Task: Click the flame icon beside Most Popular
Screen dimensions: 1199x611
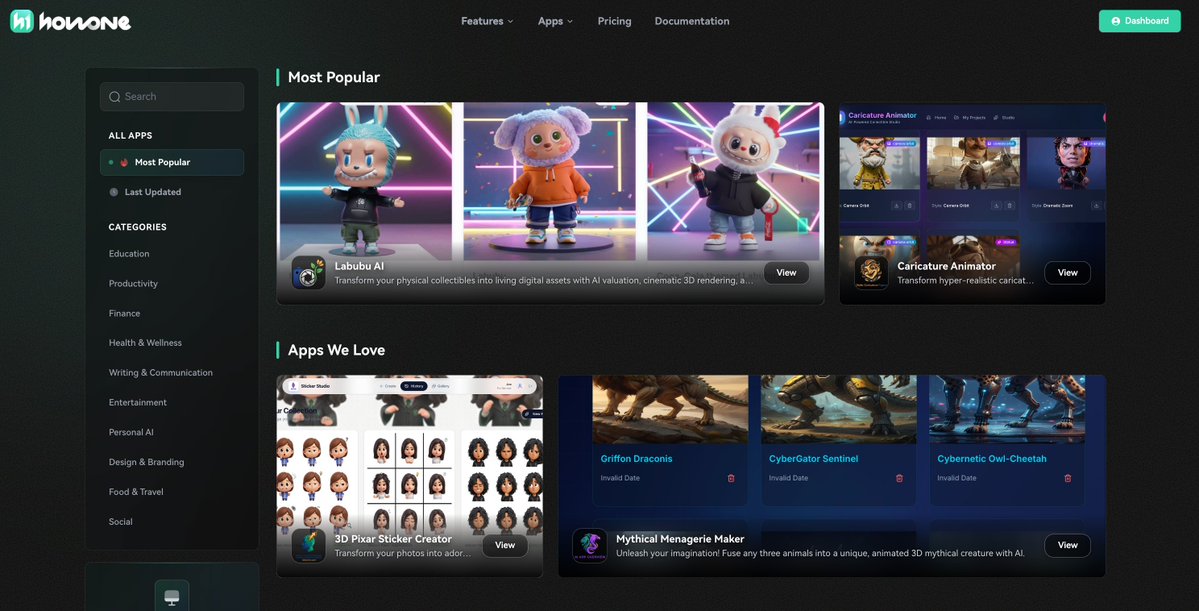Action: coord(124,162)
